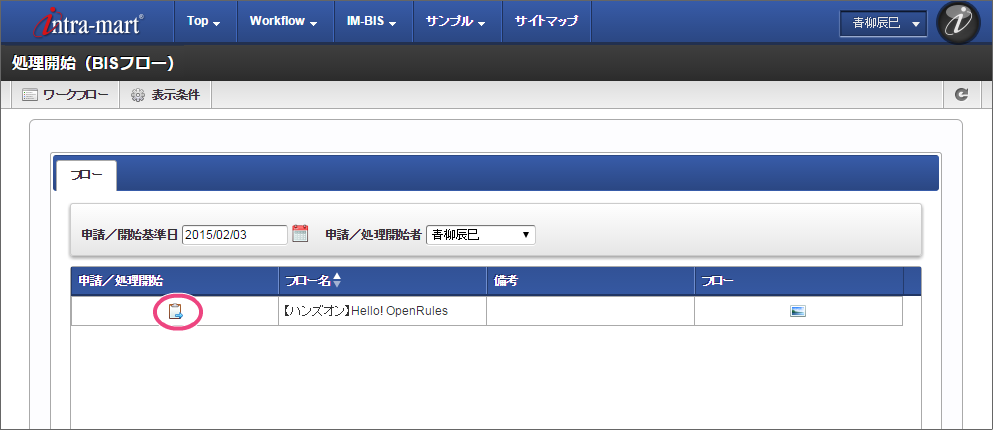Screen dimensions: 993x430
Task: Go to サイトマップ menu item
Action: coord(547,22)
